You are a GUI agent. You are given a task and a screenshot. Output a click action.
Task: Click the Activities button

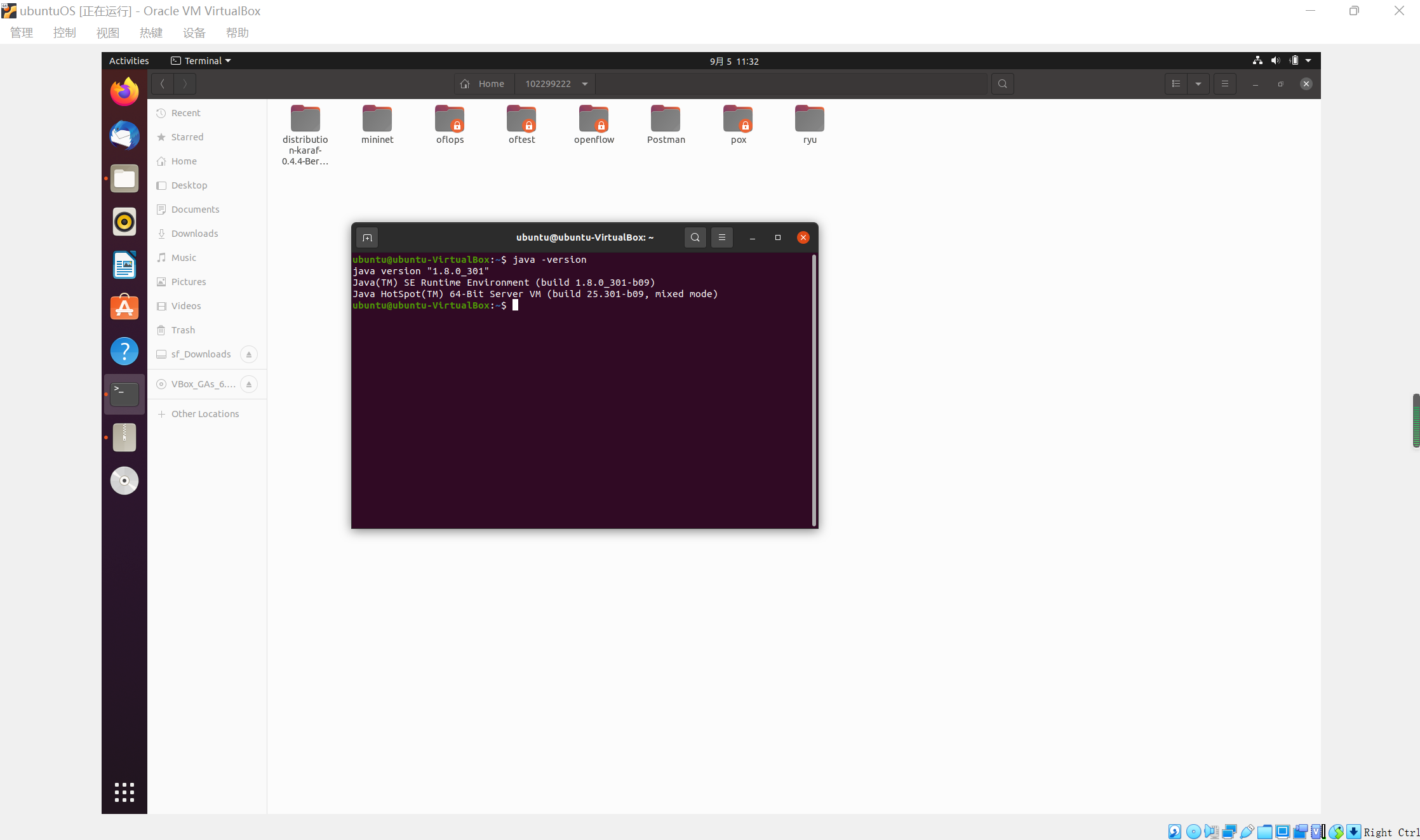click(x=129, y=61)
